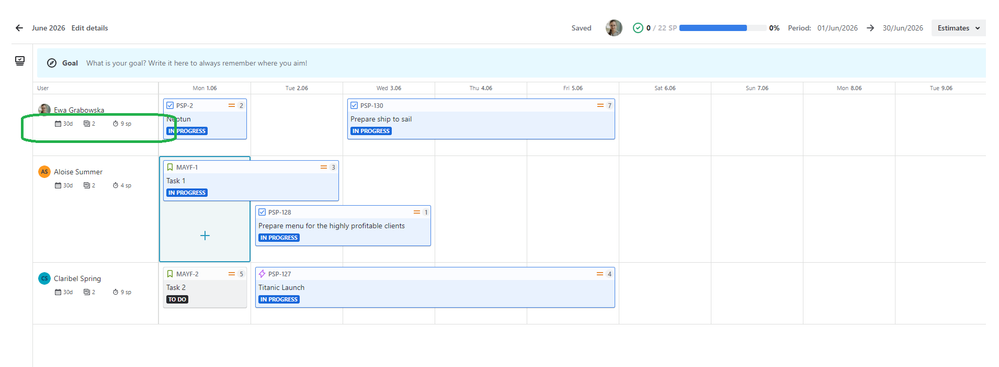Image resolution: width=999 pixels, height=367 pixels.
Task: Open the MAYF-1 Task 1 card
Action: 250,180
